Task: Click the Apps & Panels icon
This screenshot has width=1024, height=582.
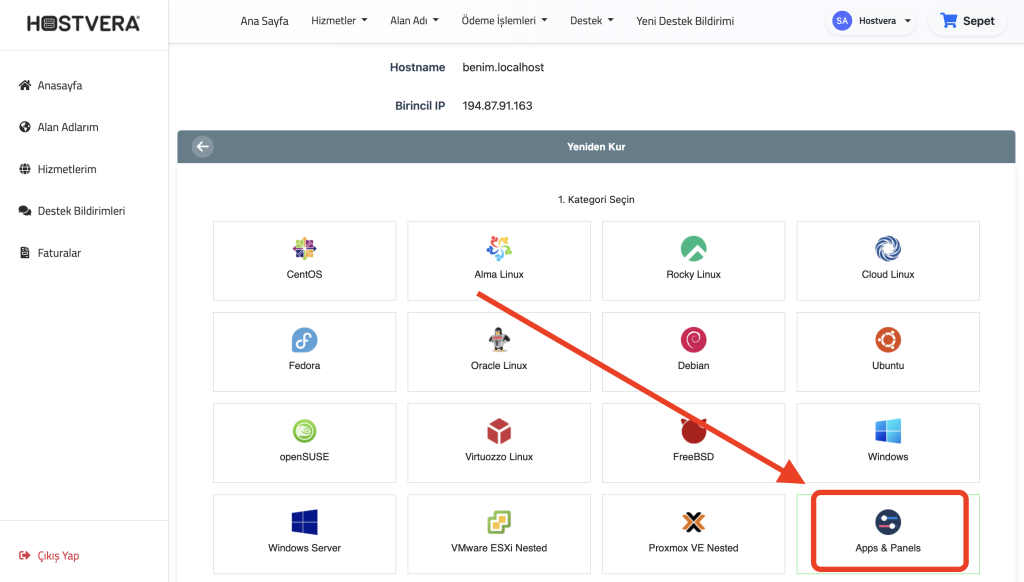Action: tap(888, 523)
